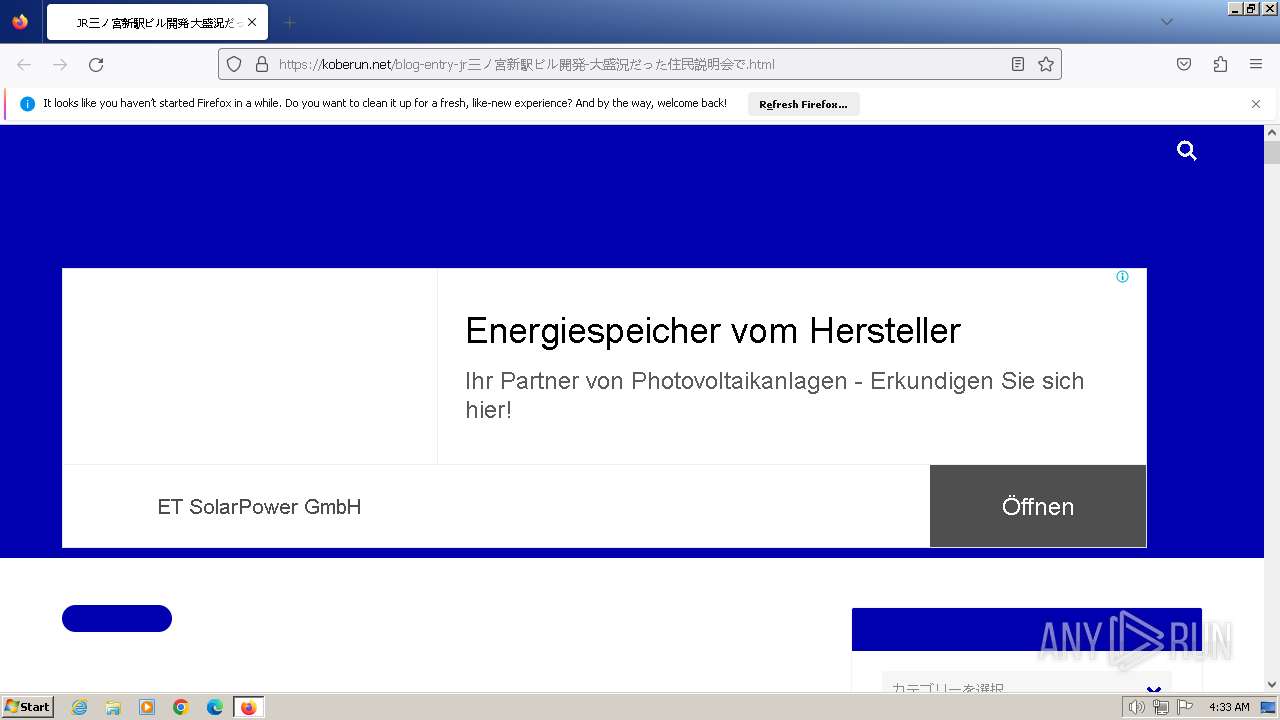Launch Internet Explorer from taskbar
Image resolution: width=1280 pixels, height=720 pixels.
[79, 707]
